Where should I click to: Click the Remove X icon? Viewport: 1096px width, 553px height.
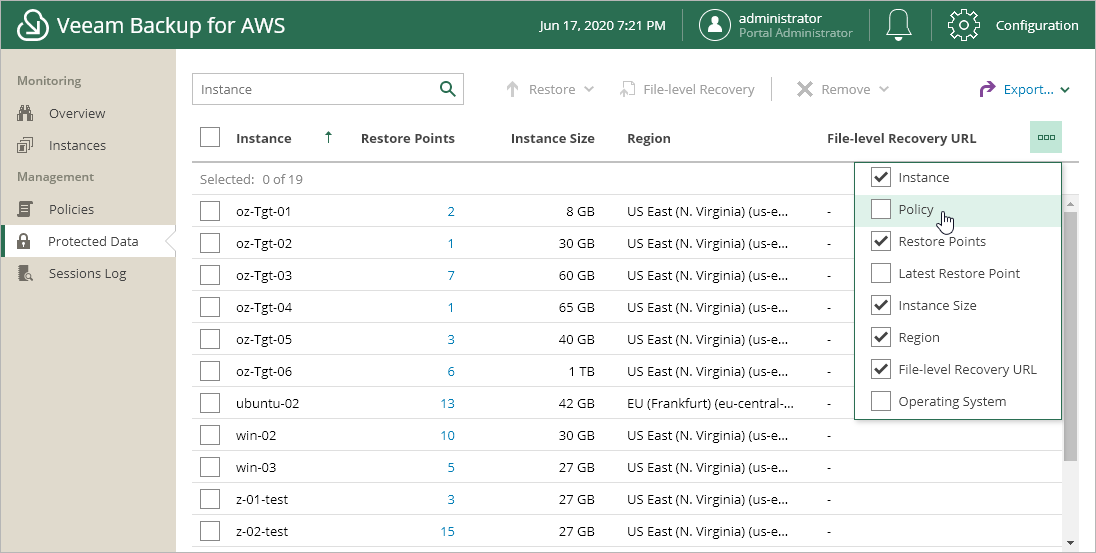[x=805, y=89]
